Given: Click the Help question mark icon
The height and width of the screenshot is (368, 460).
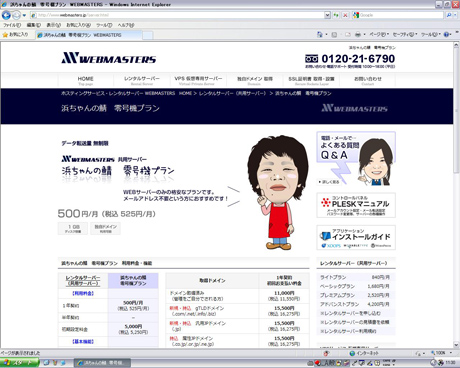Looking at the screenshot, I should pyautogui.click(x=447, y=34).
